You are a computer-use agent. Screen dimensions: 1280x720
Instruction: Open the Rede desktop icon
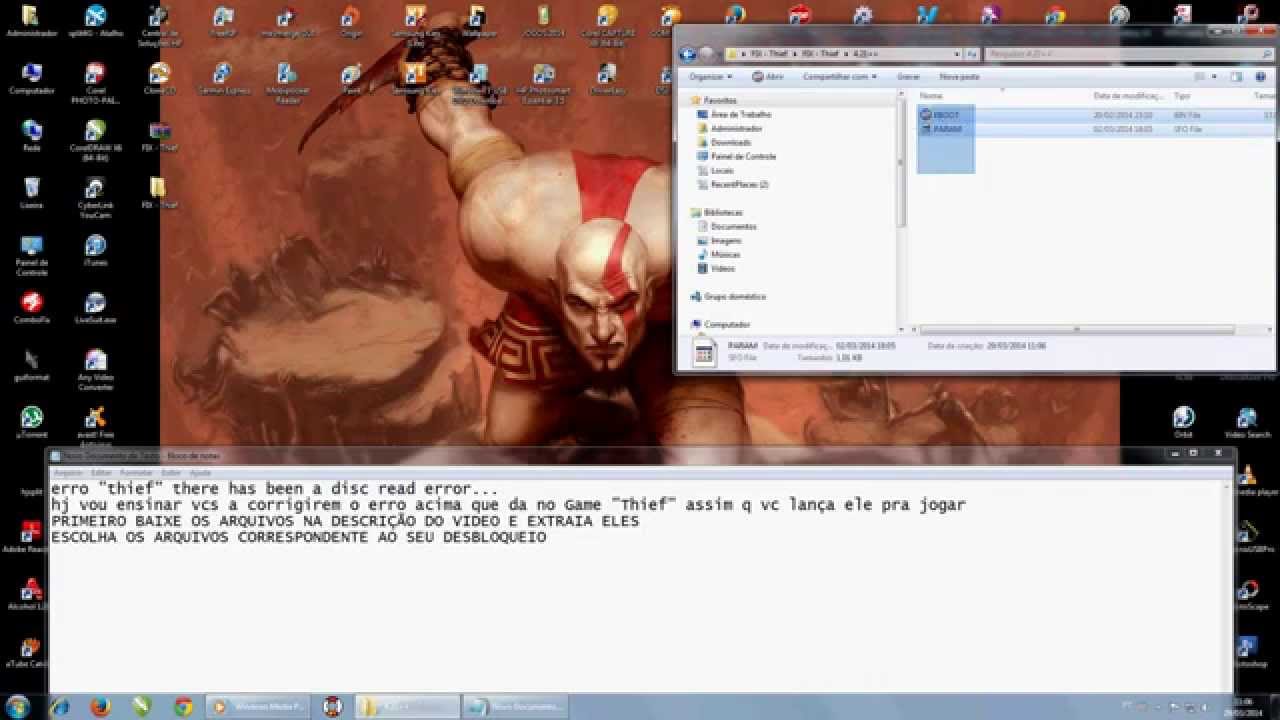32,135
